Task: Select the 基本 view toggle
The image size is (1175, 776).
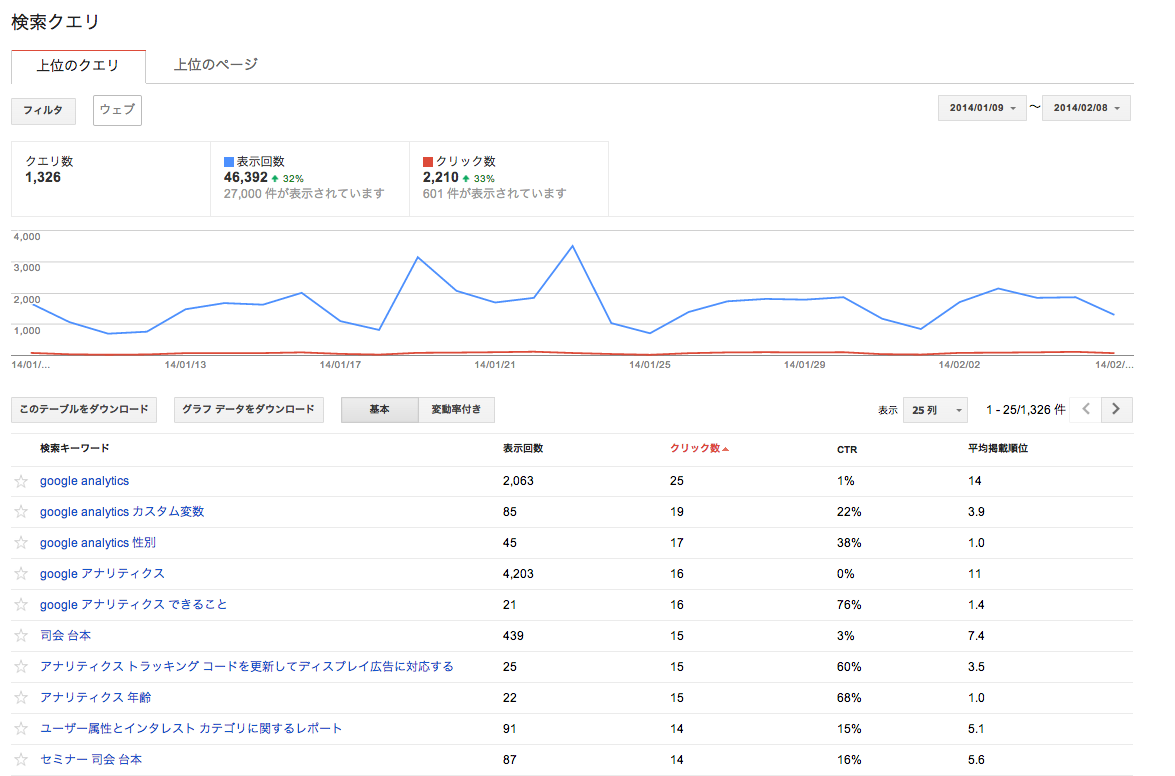Action: (x=379, y=410)
